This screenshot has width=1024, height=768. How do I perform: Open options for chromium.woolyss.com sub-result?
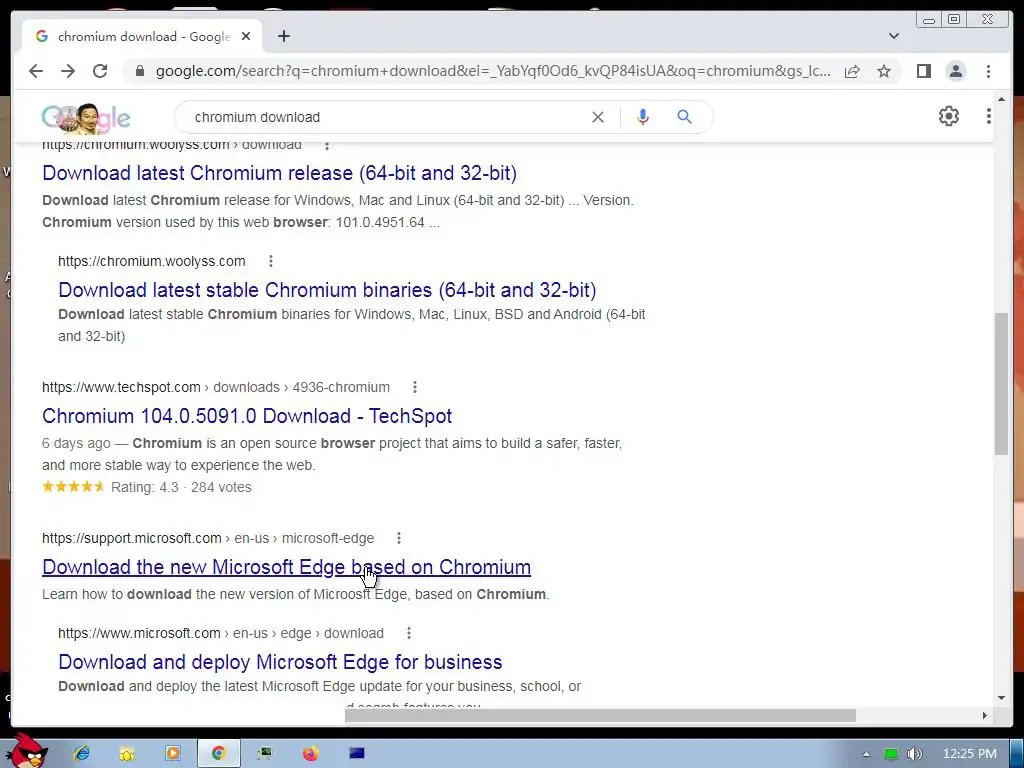[270, 261]
